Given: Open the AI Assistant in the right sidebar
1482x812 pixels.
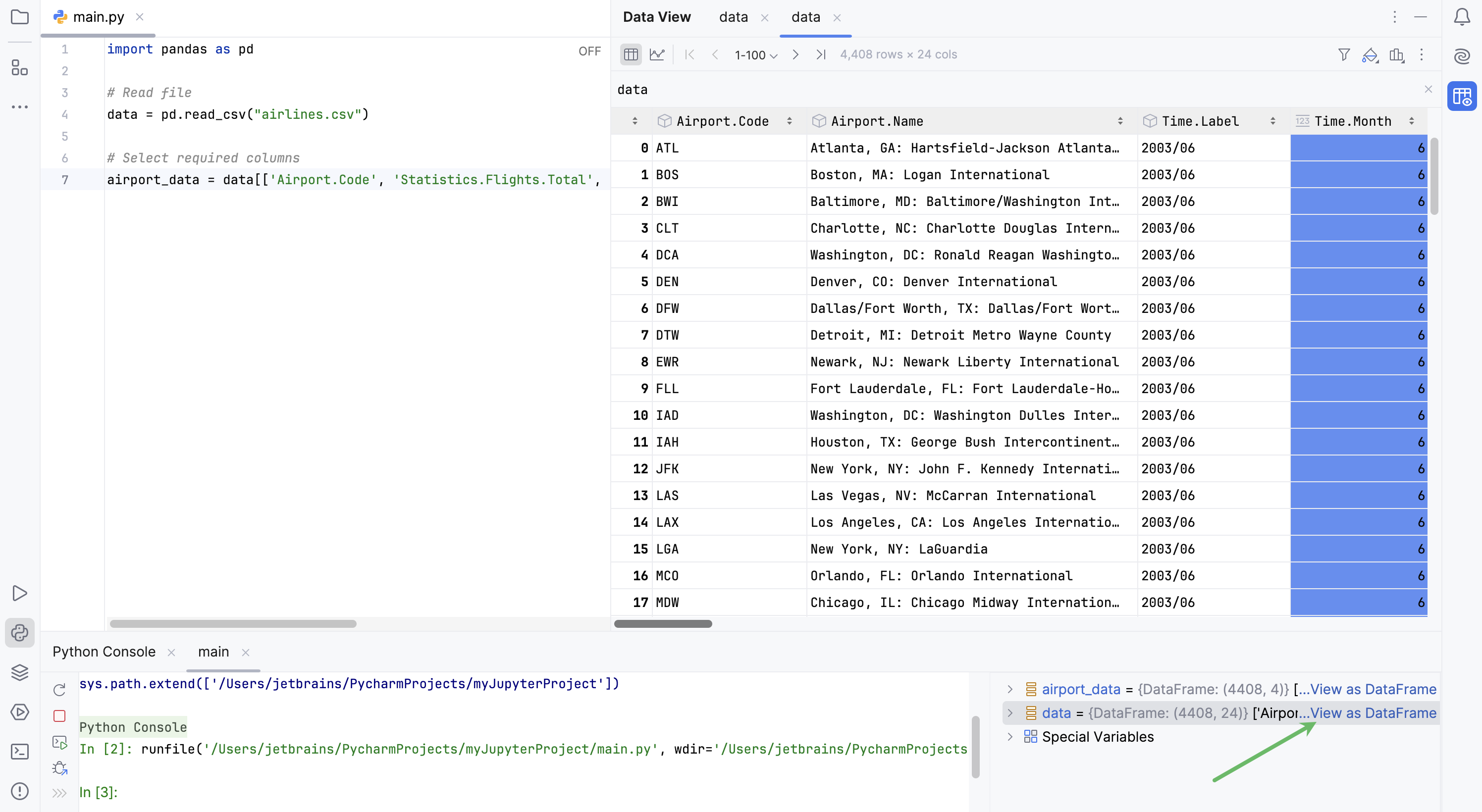Looking at the screenshot, I should point(1462,56).
